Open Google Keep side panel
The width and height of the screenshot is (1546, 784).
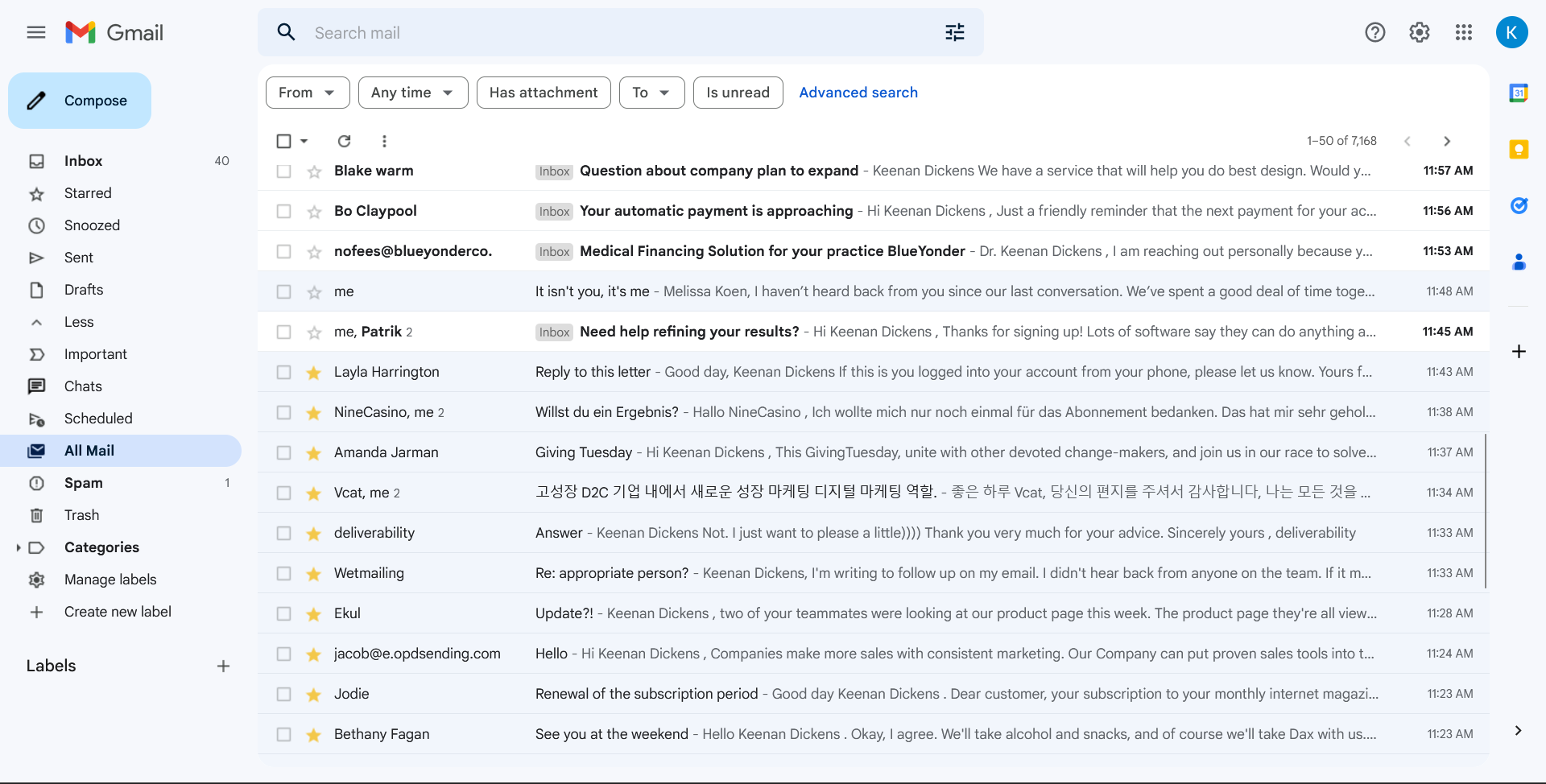(x=1519, y=150)
